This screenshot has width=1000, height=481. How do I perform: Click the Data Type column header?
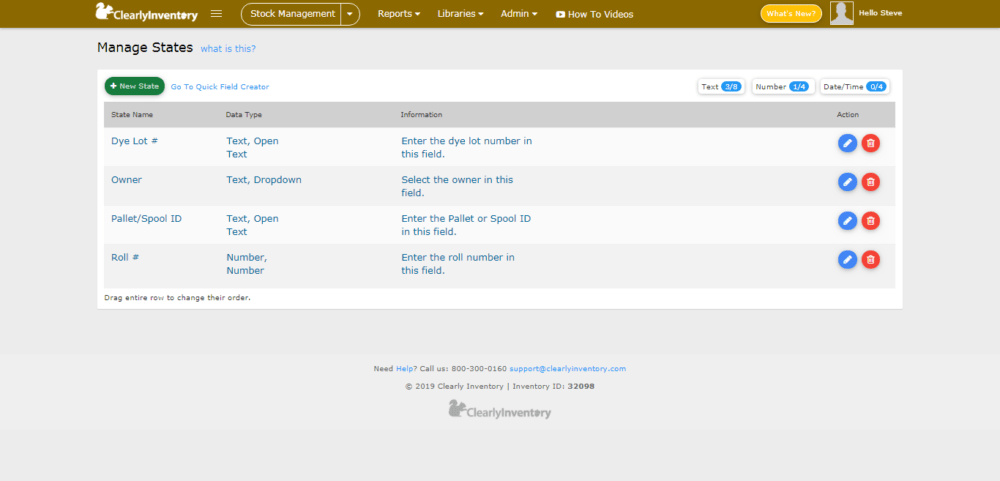[244, 115]
